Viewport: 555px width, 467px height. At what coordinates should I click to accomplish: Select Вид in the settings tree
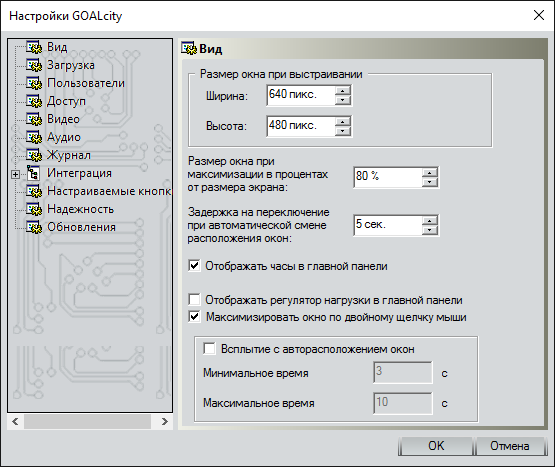point(57,47)
